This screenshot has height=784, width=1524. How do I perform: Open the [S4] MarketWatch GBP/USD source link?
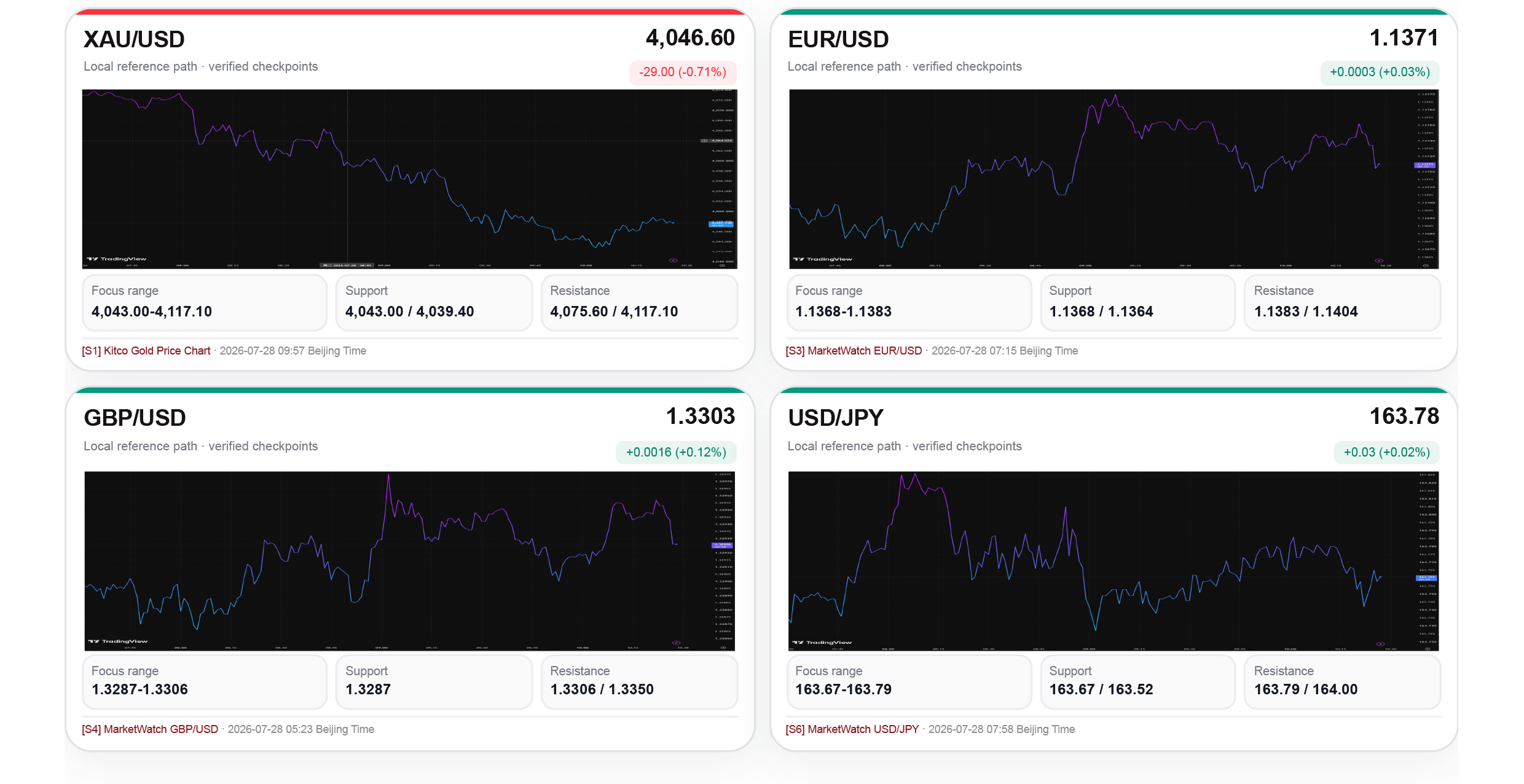[150, 729]
